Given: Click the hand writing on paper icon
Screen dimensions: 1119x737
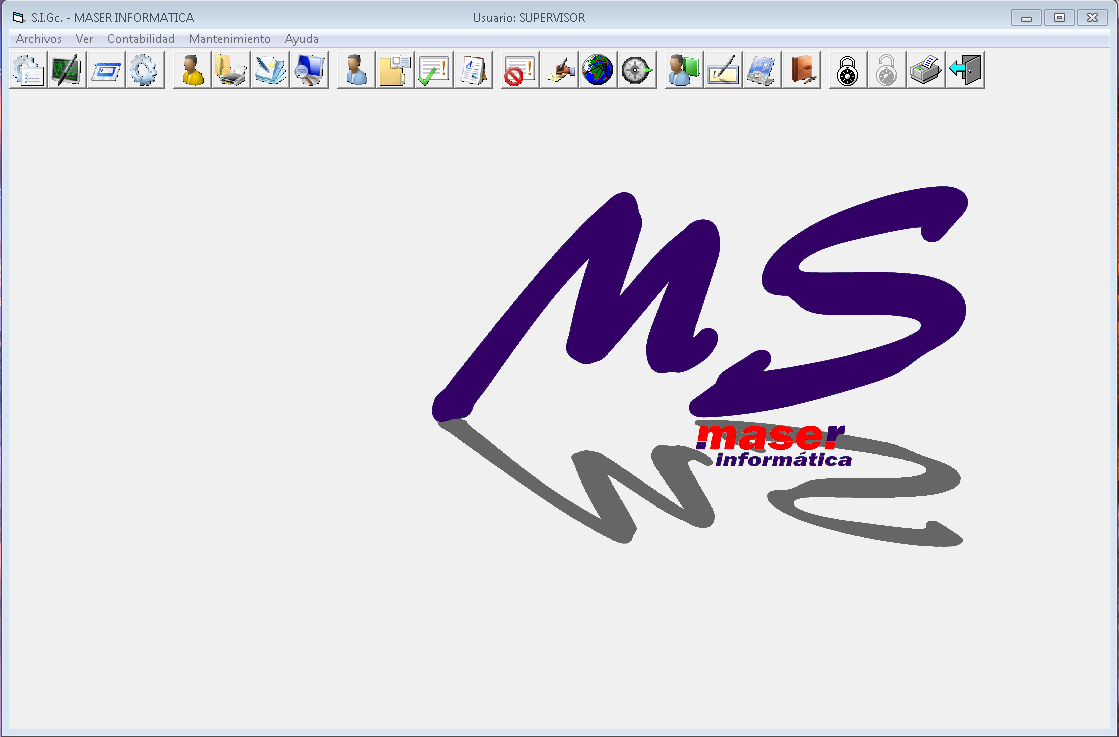Looking at the screenshot, I should [560, 70].
